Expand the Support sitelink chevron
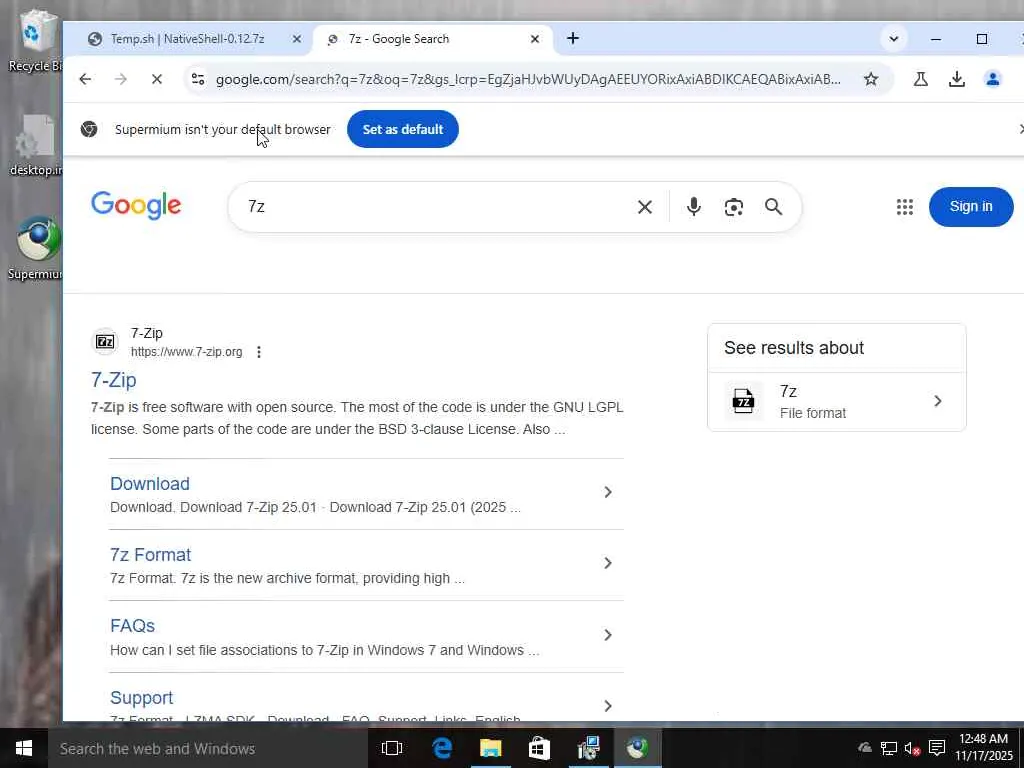 (x=607, y=706)
